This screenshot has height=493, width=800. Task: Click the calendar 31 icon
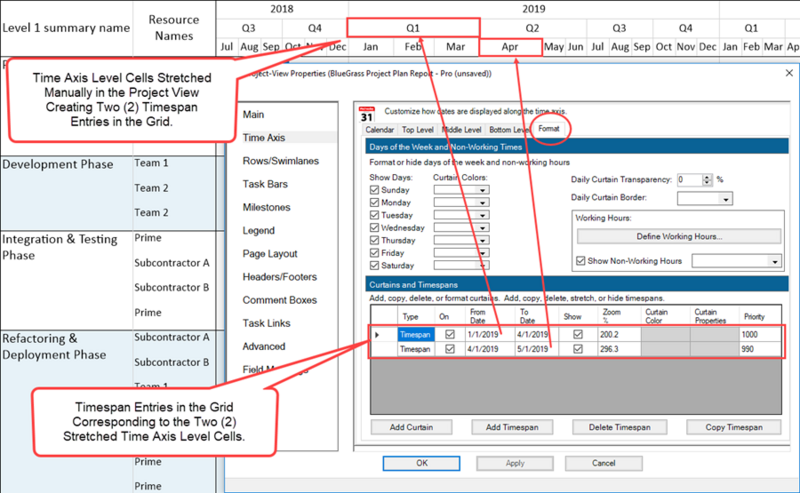point(366,114)
